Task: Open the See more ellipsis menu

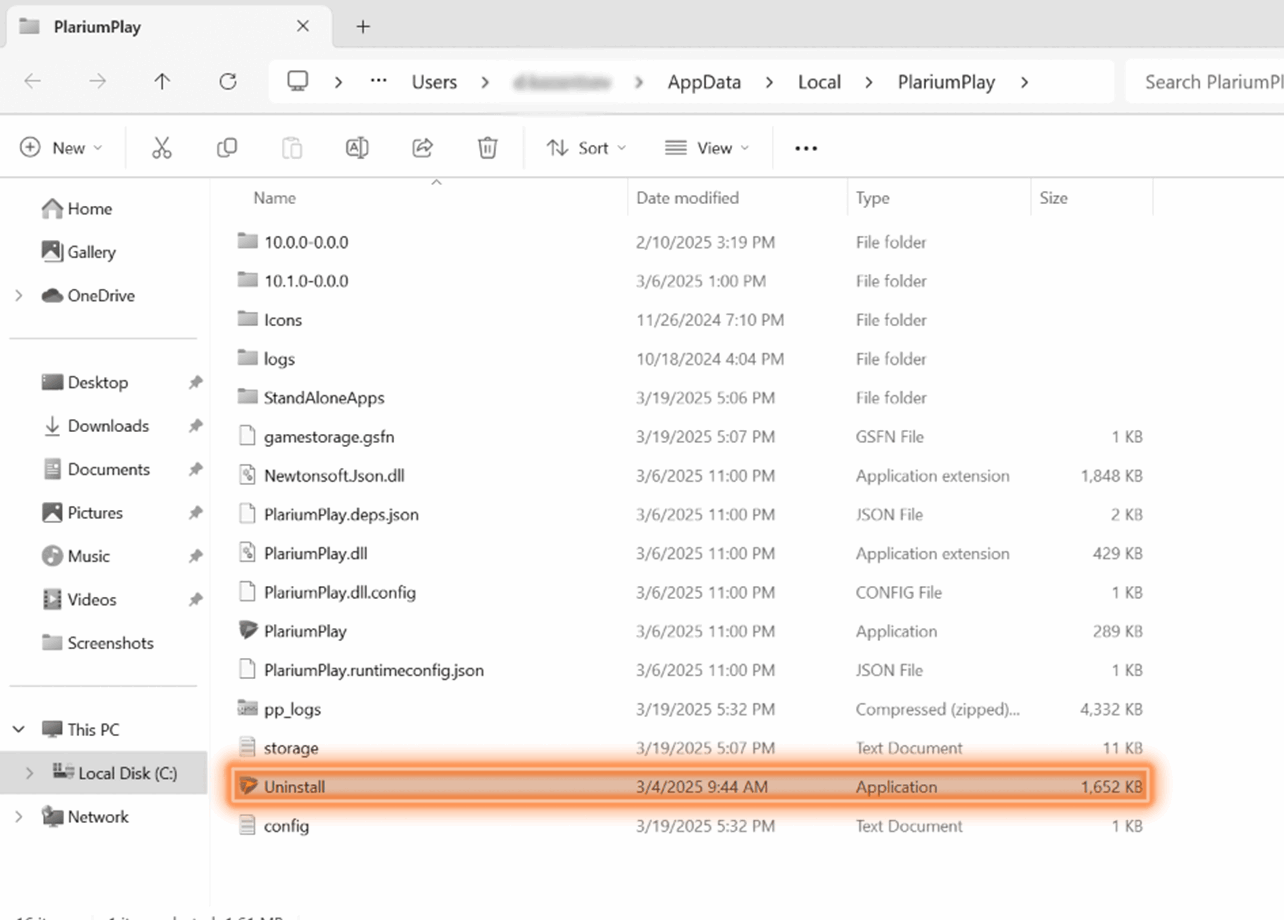Action: pyautogui.click(x=806, y=148)
